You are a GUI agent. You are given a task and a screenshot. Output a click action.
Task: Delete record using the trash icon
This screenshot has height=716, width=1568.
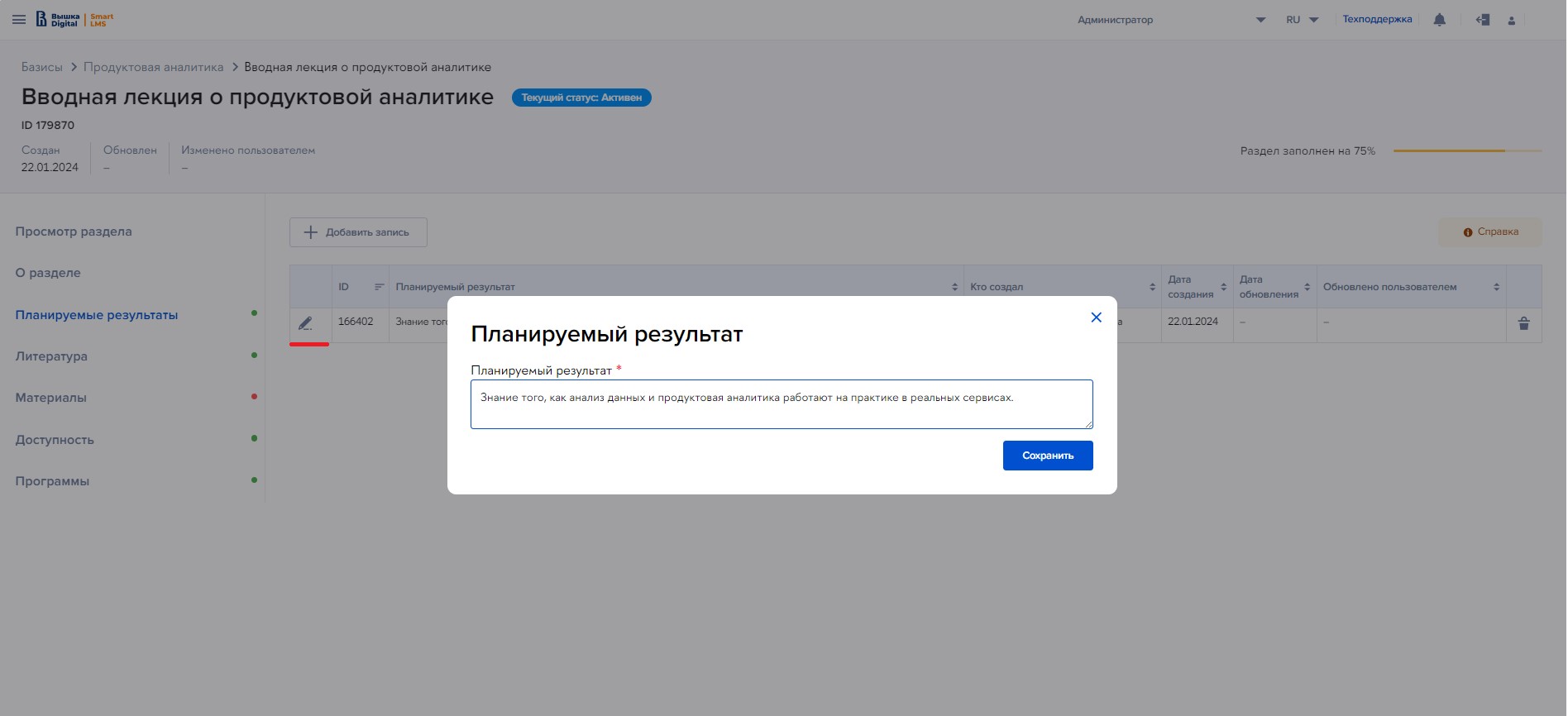pos(1524,323)
